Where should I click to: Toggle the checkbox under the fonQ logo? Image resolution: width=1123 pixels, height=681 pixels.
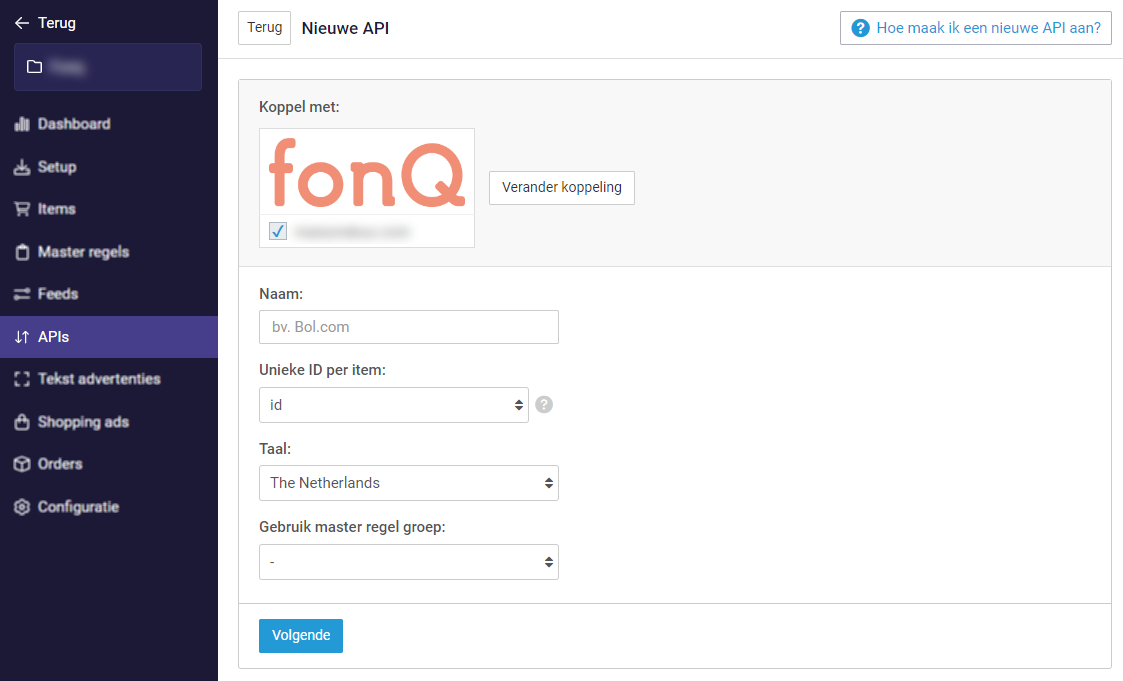(278, 232)
